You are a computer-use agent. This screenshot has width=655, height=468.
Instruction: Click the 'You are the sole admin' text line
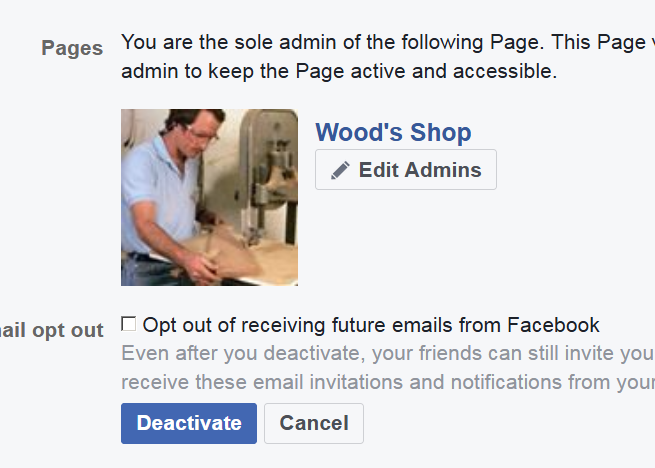coord(387,44)
